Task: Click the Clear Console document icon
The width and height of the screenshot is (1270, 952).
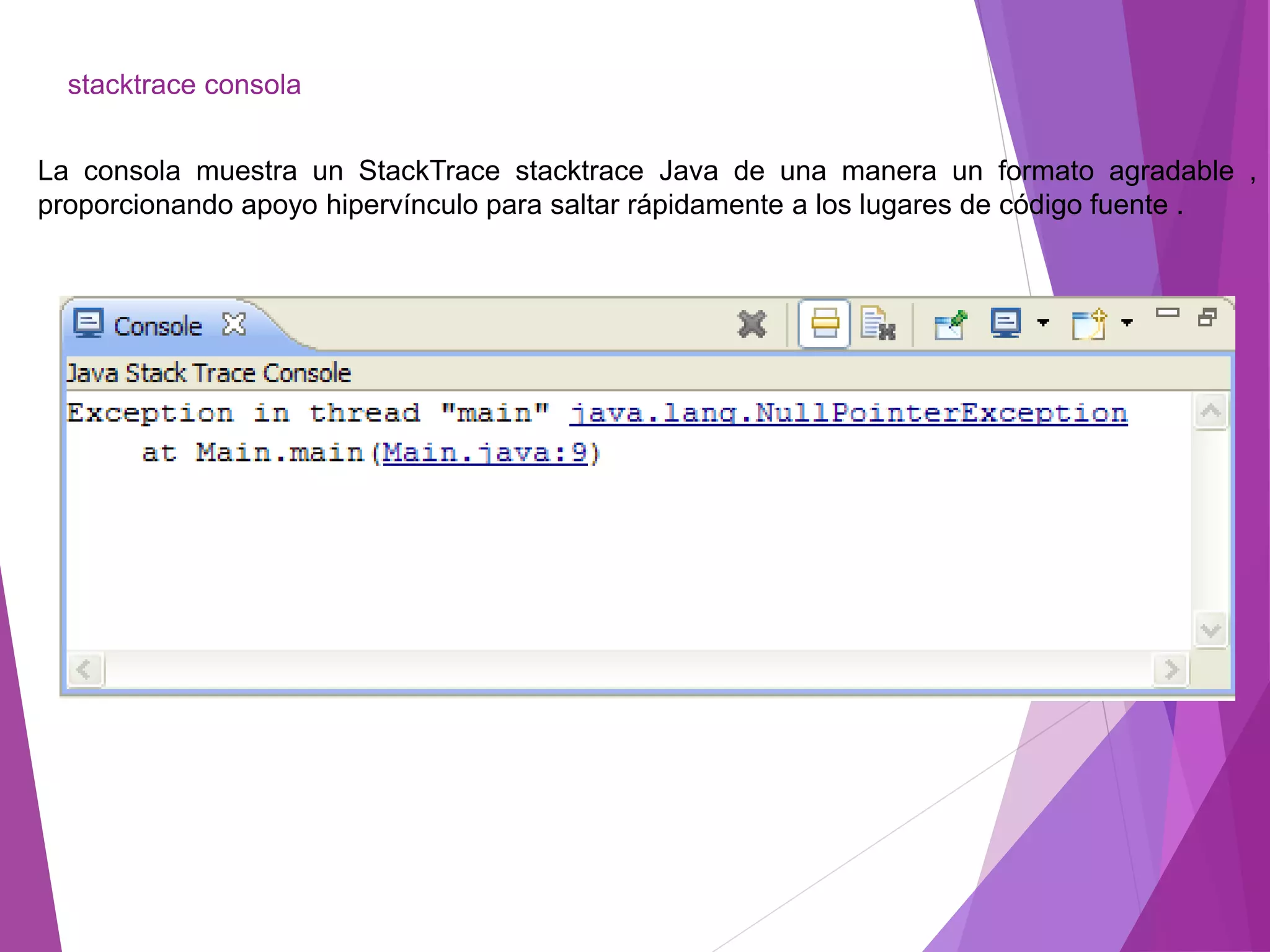Action: click(878, 324)
